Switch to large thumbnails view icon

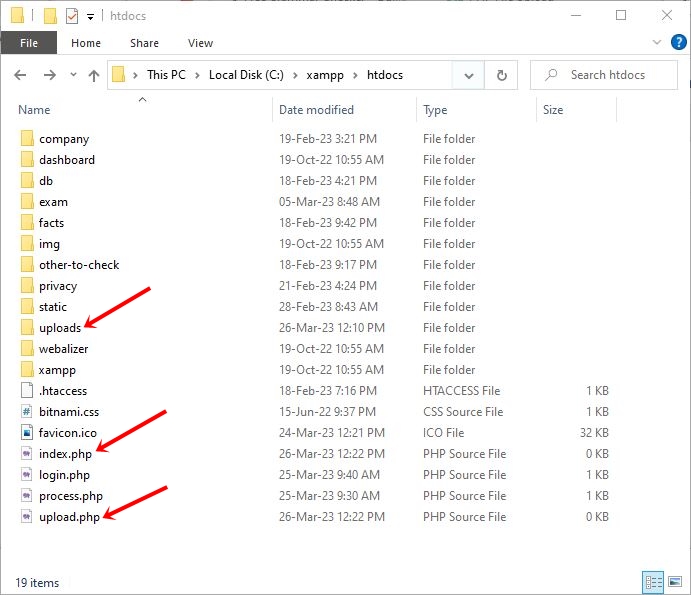[675, 583]
